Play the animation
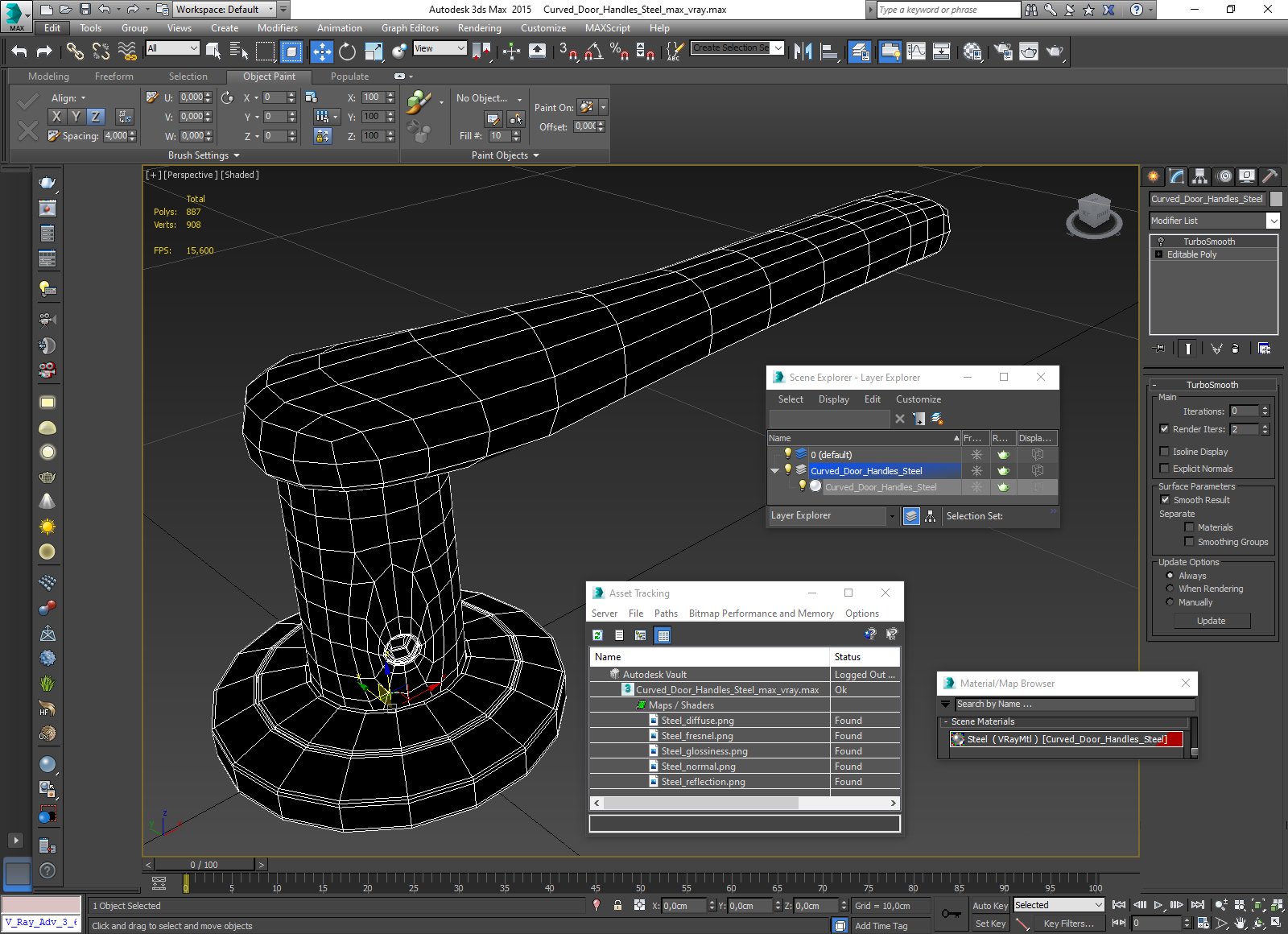 pos(1158,905)
